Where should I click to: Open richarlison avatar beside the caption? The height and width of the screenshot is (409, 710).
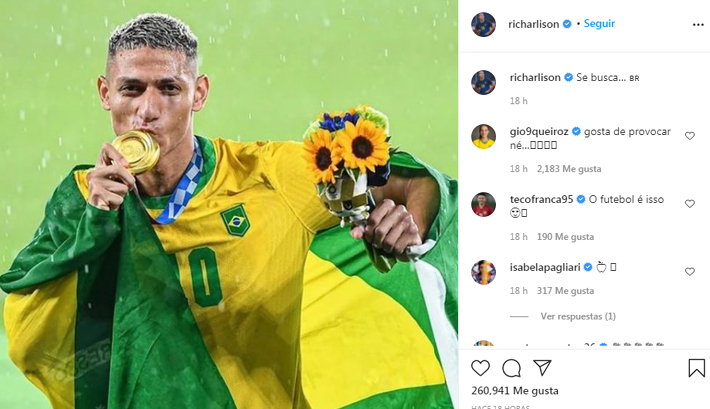[x=484, y=82]
